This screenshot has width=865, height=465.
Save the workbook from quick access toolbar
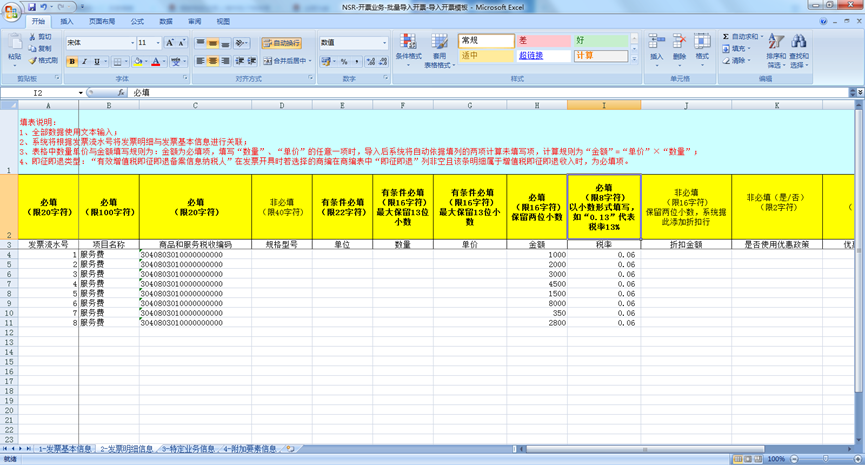point(32,7)
